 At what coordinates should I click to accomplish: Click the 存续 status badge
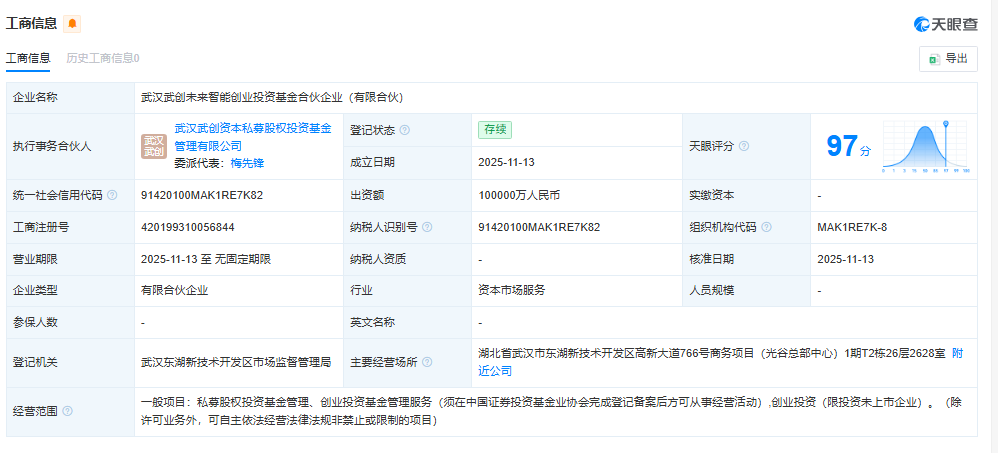tap(494, 129)
